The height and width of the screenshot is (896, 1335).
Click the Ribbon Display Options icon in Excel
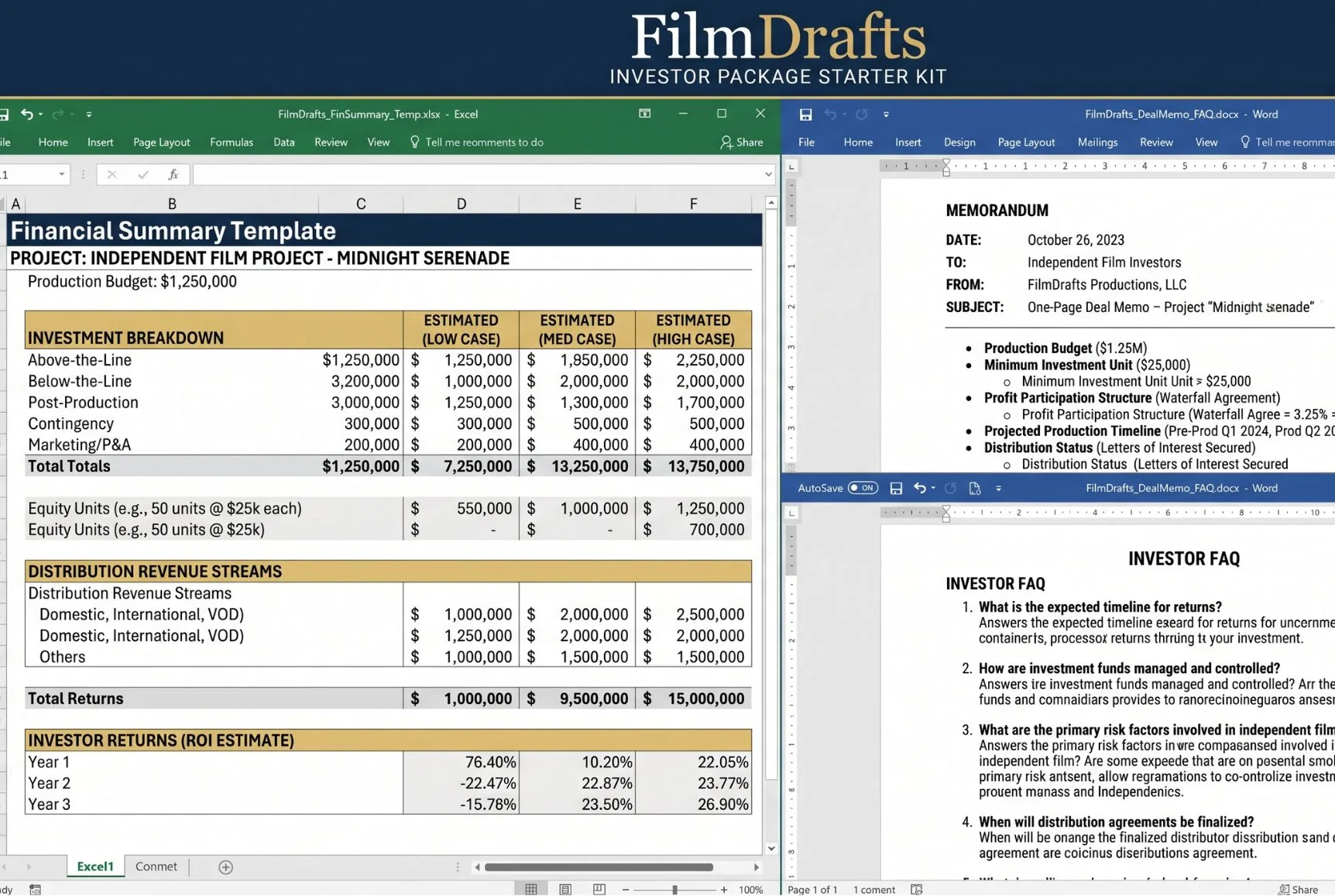644,114
